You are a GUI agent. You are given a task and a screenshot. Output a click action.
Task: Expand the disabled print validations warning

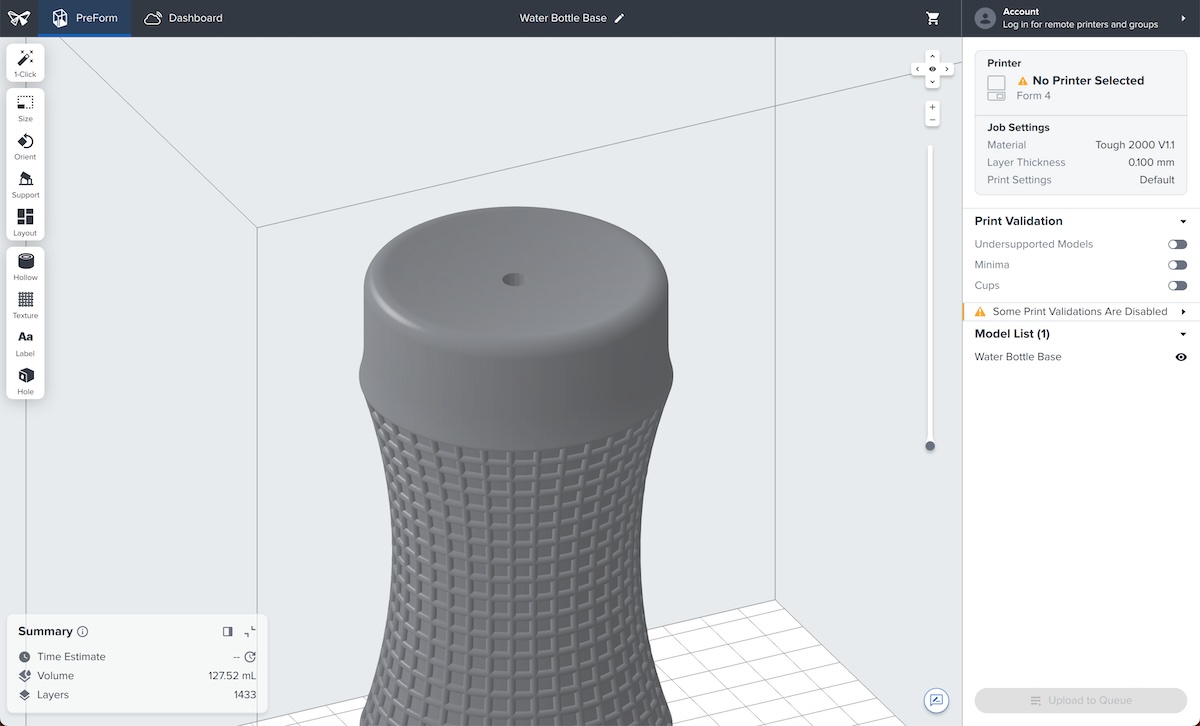(x=1184, y=311)
